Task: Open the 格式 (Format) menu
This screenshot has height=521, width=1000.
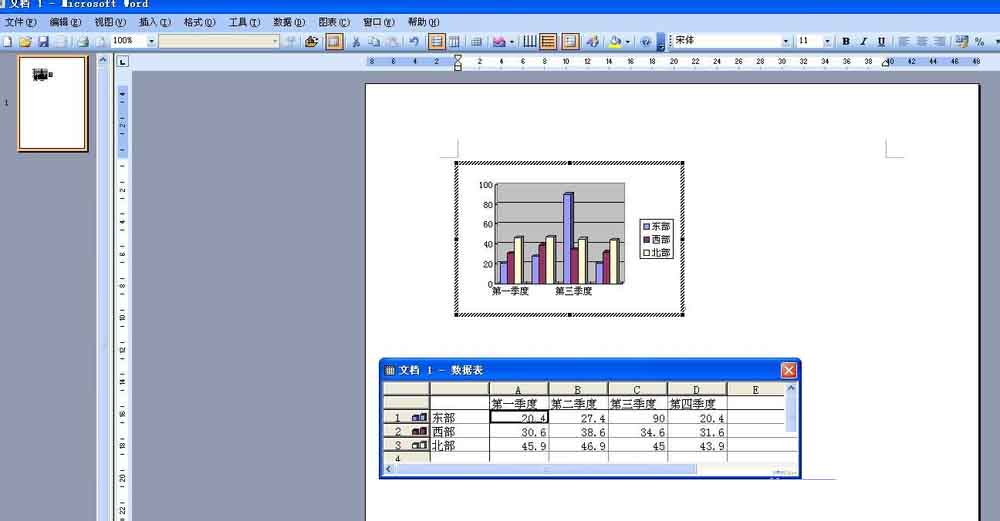Action: [199, 22]
